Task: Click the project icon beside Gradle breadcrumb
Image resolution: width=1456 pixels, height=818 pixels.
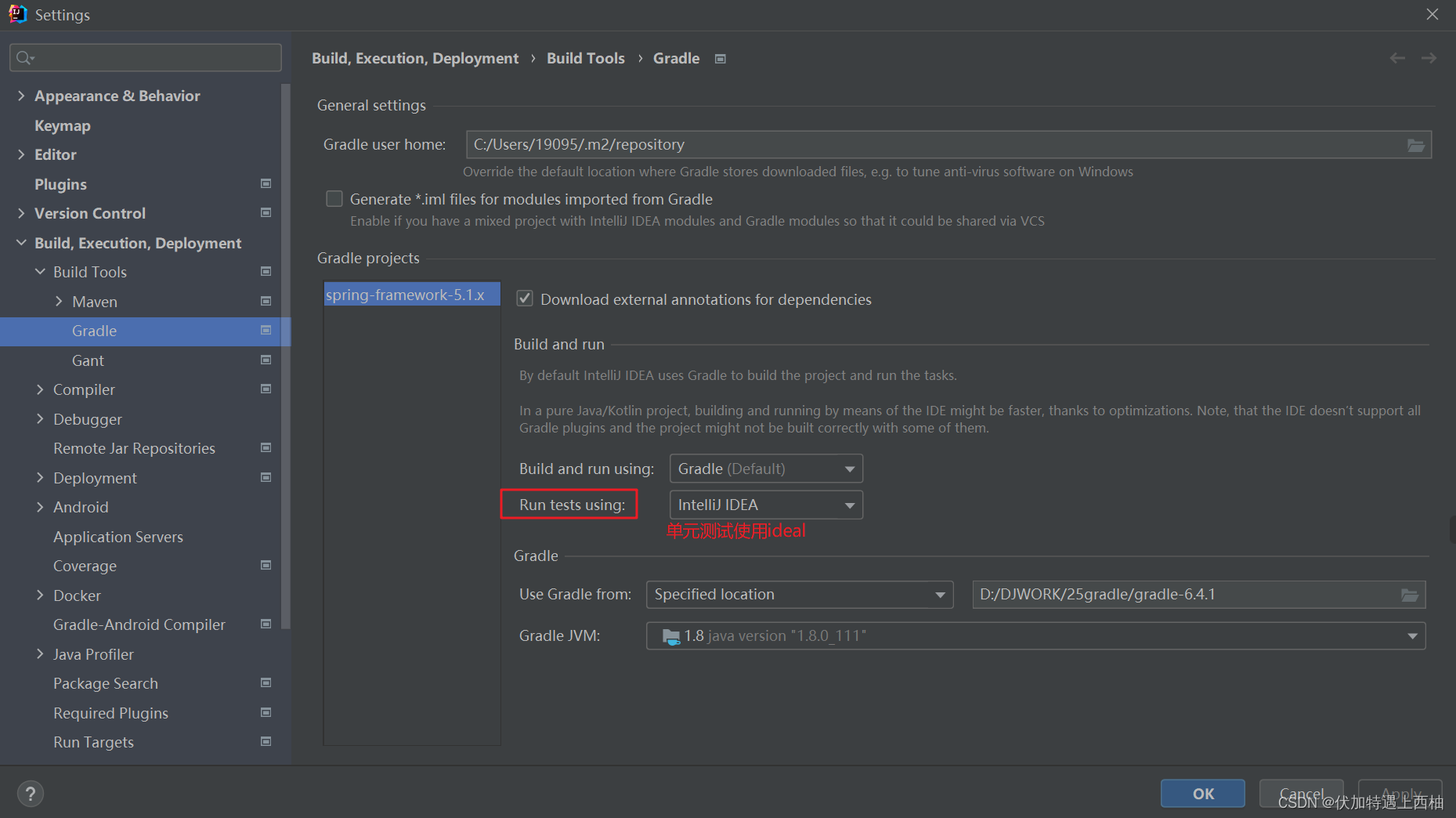Action: [x=721, y=59]
